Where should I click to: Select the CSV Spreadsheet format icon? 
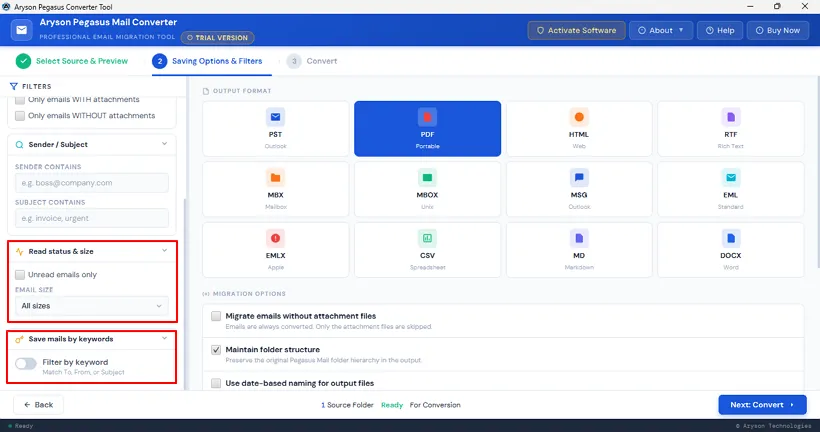pyautogui.click(x=427, y=238)
